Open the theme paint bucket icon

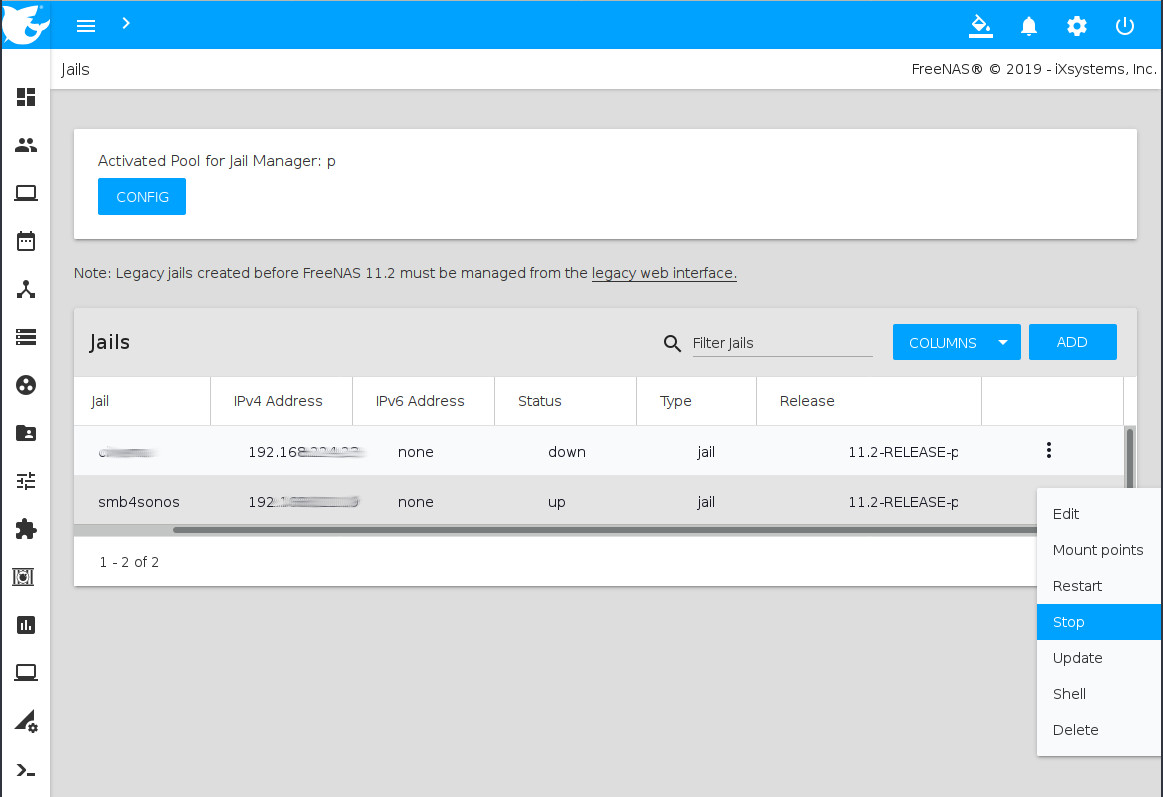(x=981, y=26)
